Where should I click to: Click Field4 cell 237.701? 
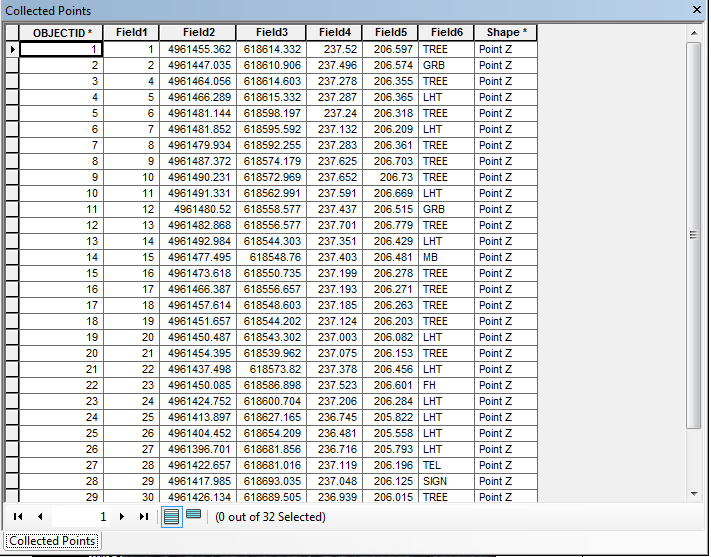[x=334, y=225]
